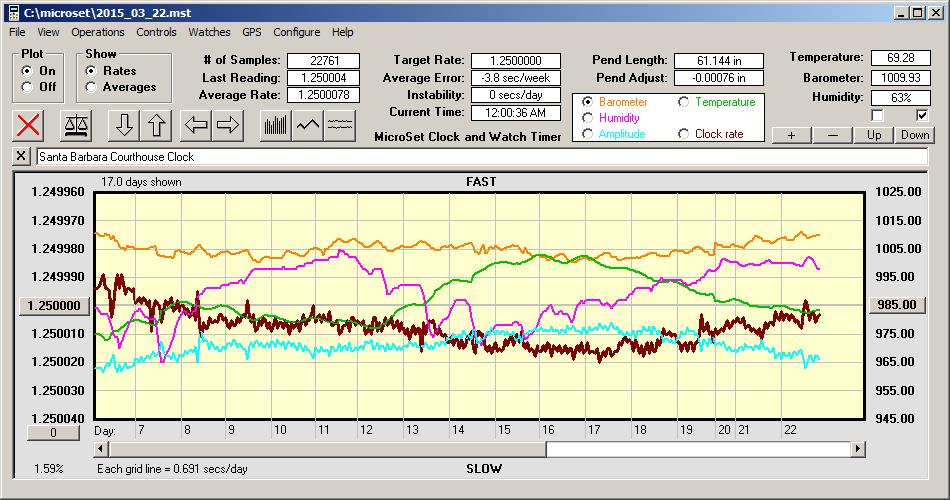Click the Last Reading field
This screenshot has width=950, height=500.
324,78
